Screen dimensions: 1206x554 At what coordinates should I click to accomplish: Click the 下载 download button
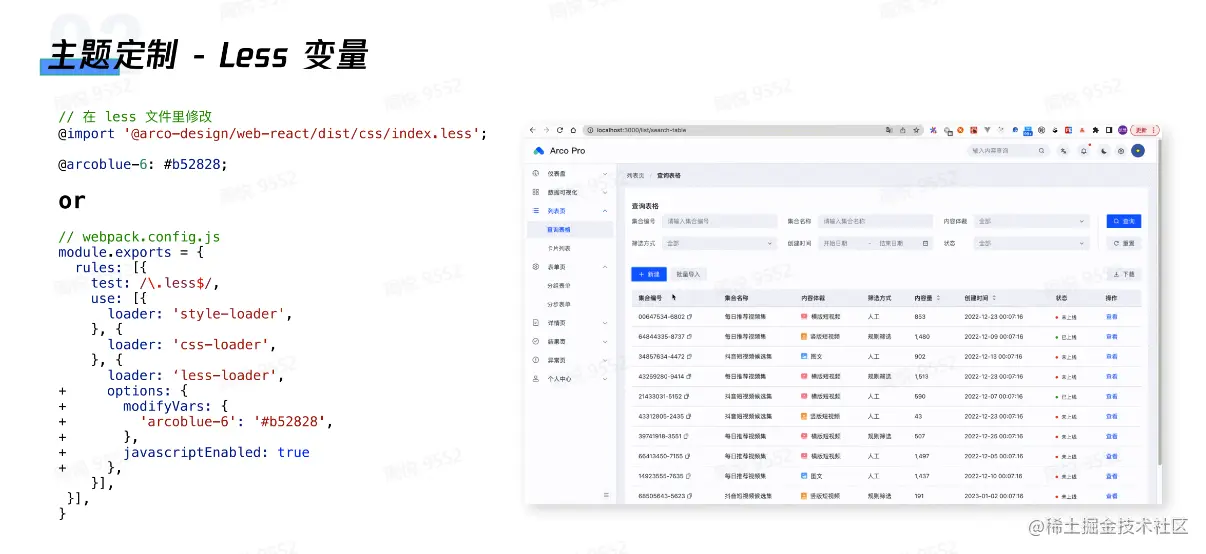pos(1123,274)
